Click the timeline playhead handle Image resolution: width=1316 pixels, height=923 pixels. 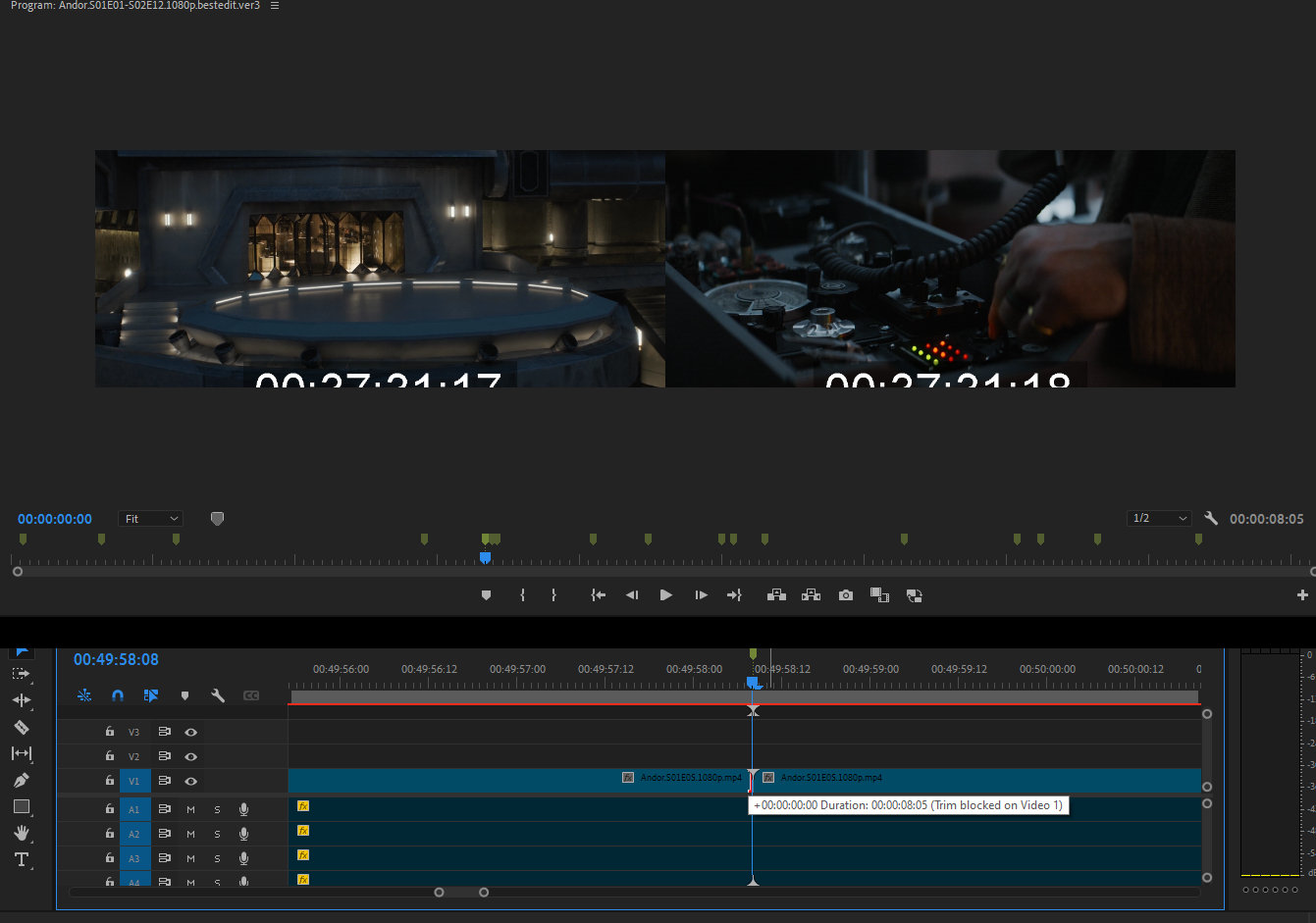(753, 682)
